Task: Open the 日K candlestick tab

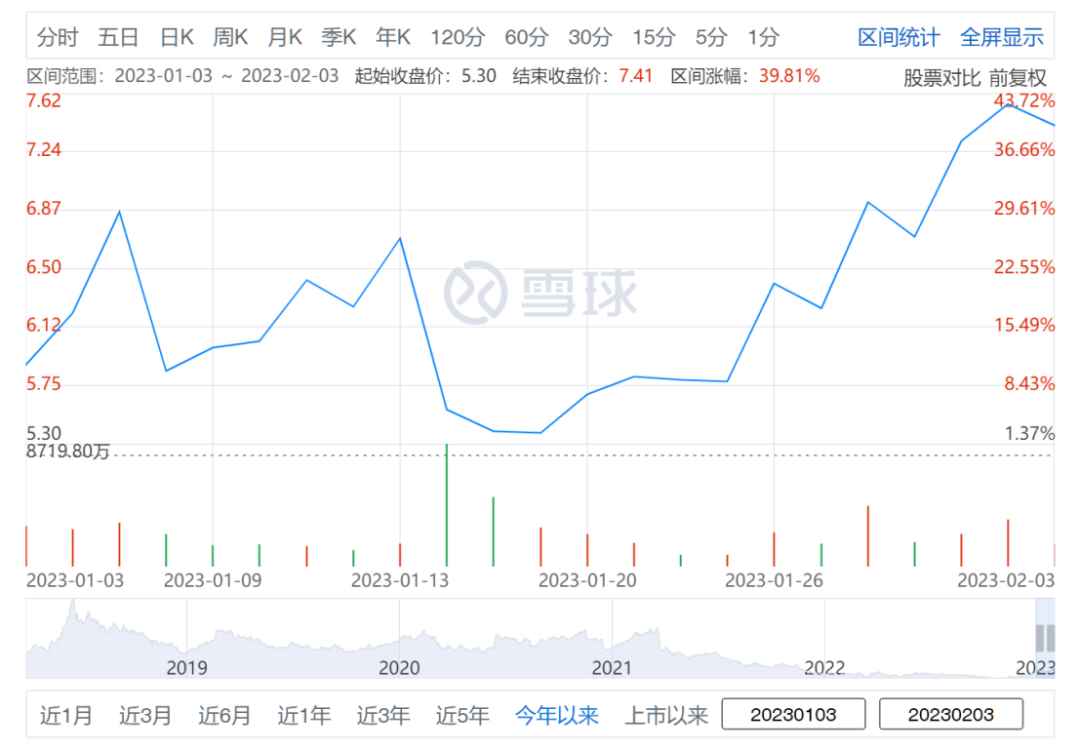Action: click(176, 37)
